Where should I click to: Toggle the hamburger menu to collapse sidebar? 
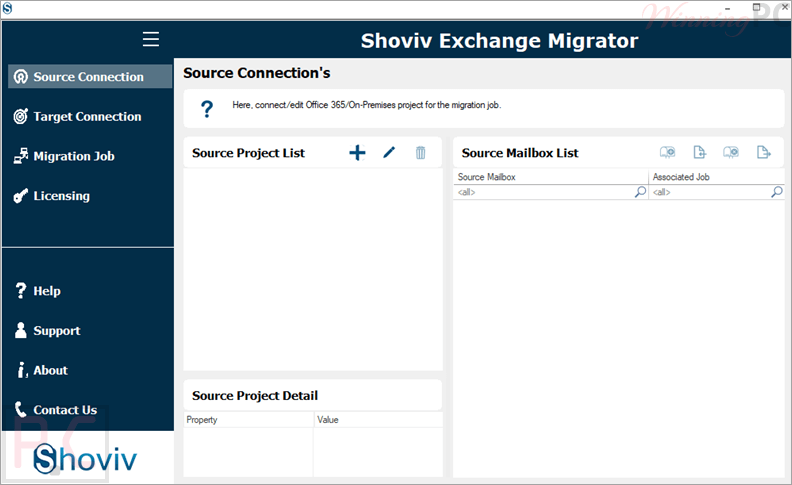click(x=151, y=39)
